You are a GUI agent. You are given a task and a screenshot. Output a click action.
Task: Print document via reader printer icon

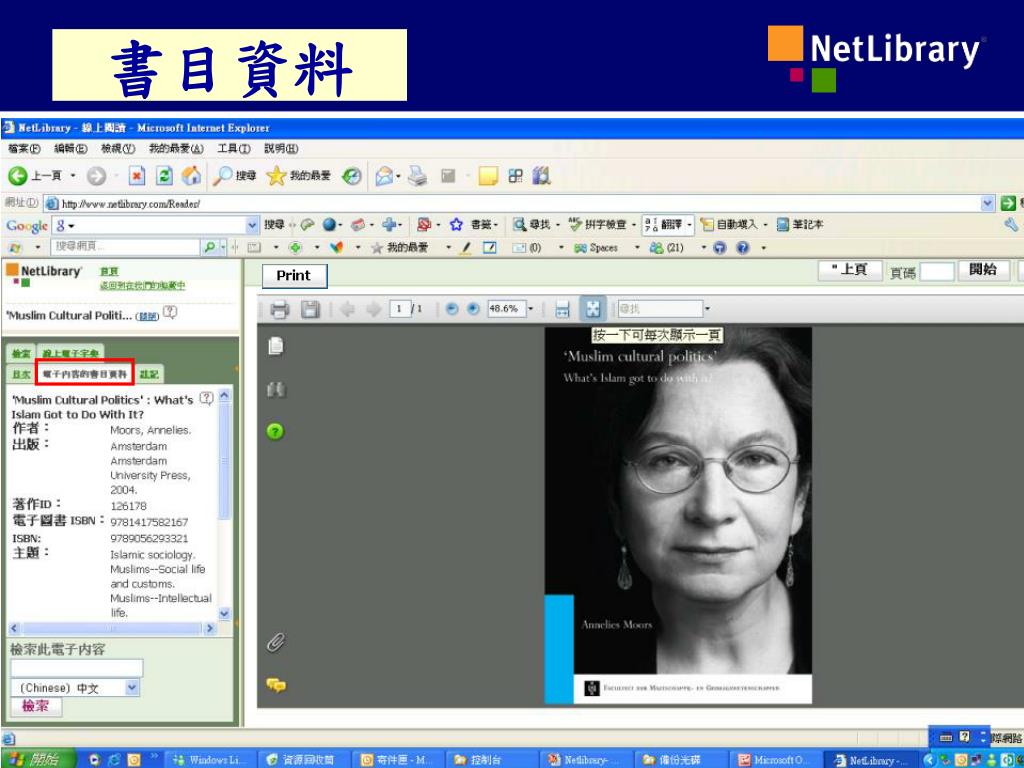click(x=280, y=309)
